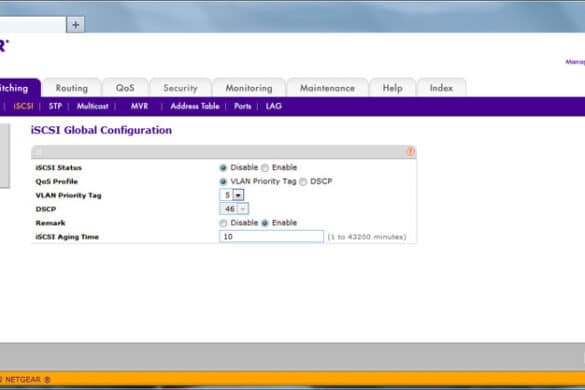
Task: Click the '(1 to 43200 minutes)' hint
Action: coord(367,237)
